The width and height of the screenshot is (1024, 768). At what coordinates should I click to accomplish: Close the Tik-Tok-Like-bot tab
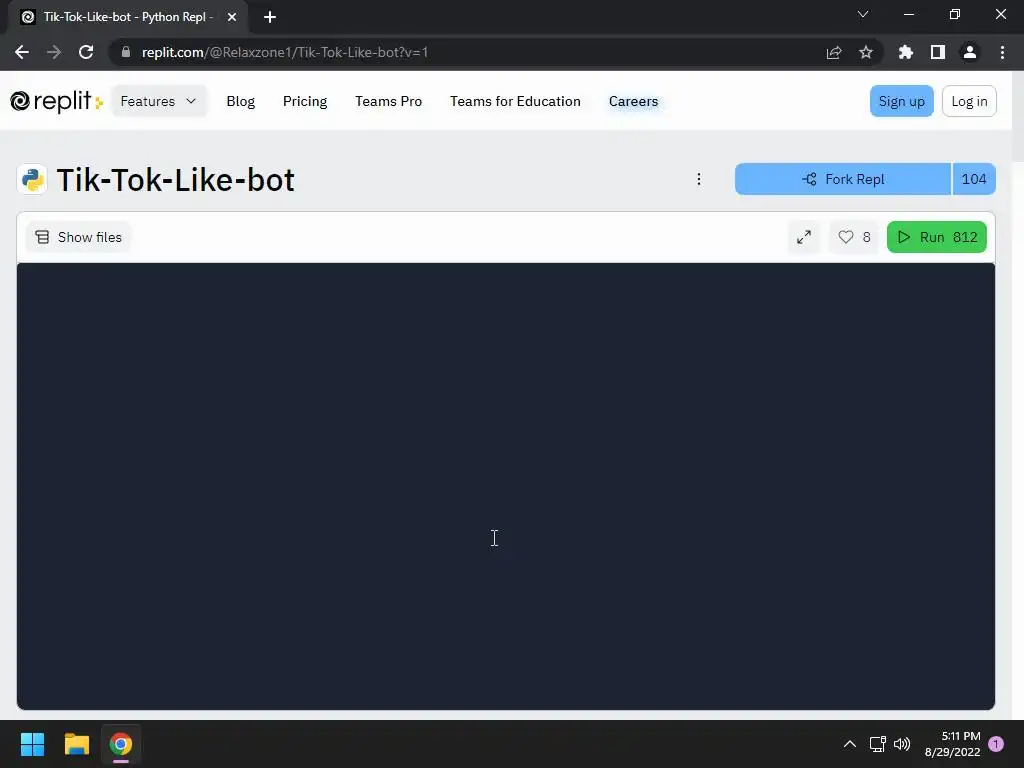coord(232,17)
